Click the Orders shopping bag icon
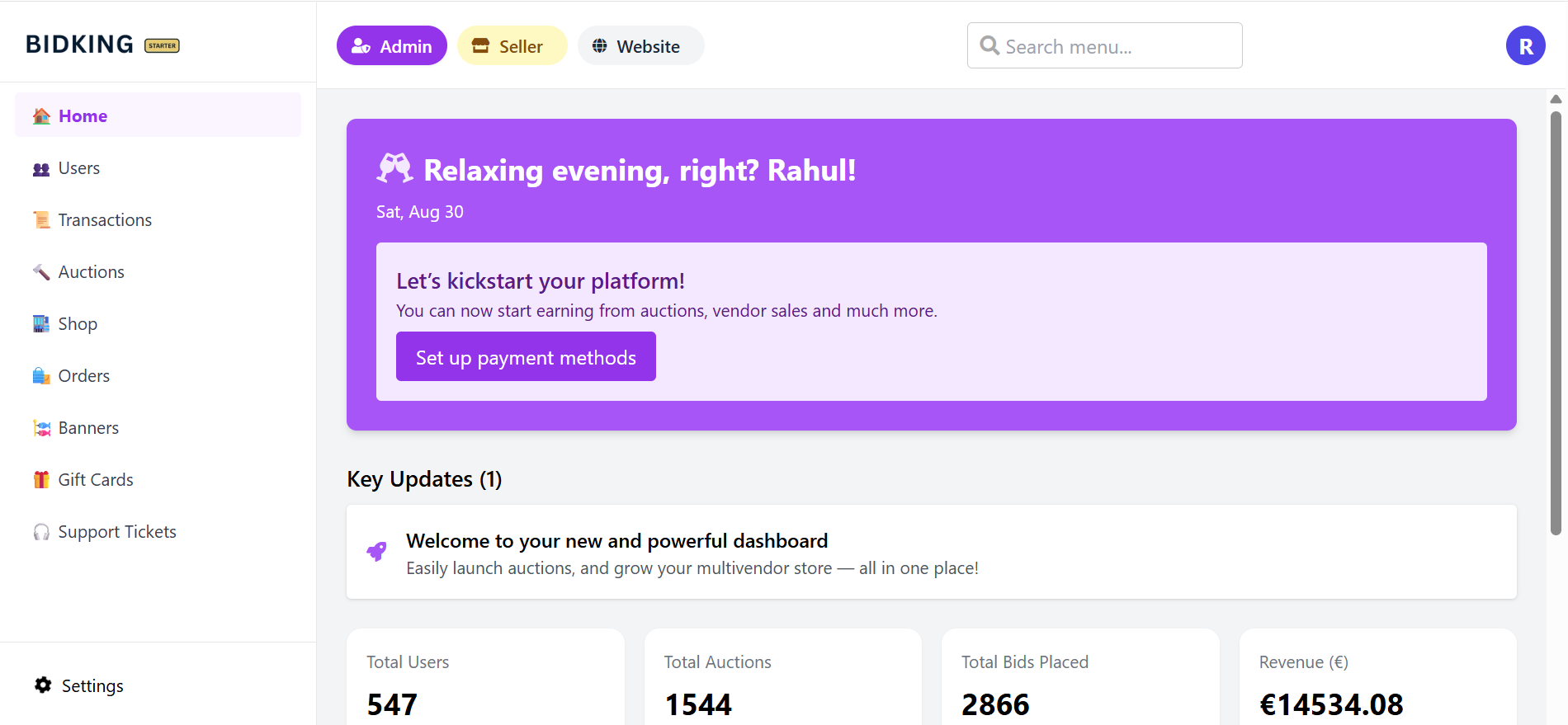 click(x=41, y=376)
